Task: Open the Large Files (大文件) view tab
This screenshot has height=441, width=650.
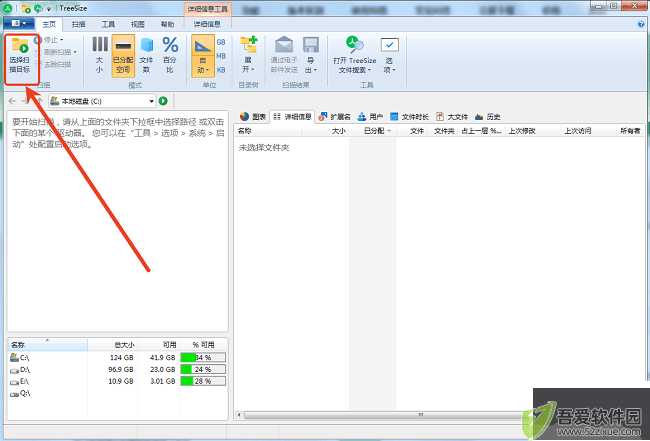Action: click(x=452, y=117)
